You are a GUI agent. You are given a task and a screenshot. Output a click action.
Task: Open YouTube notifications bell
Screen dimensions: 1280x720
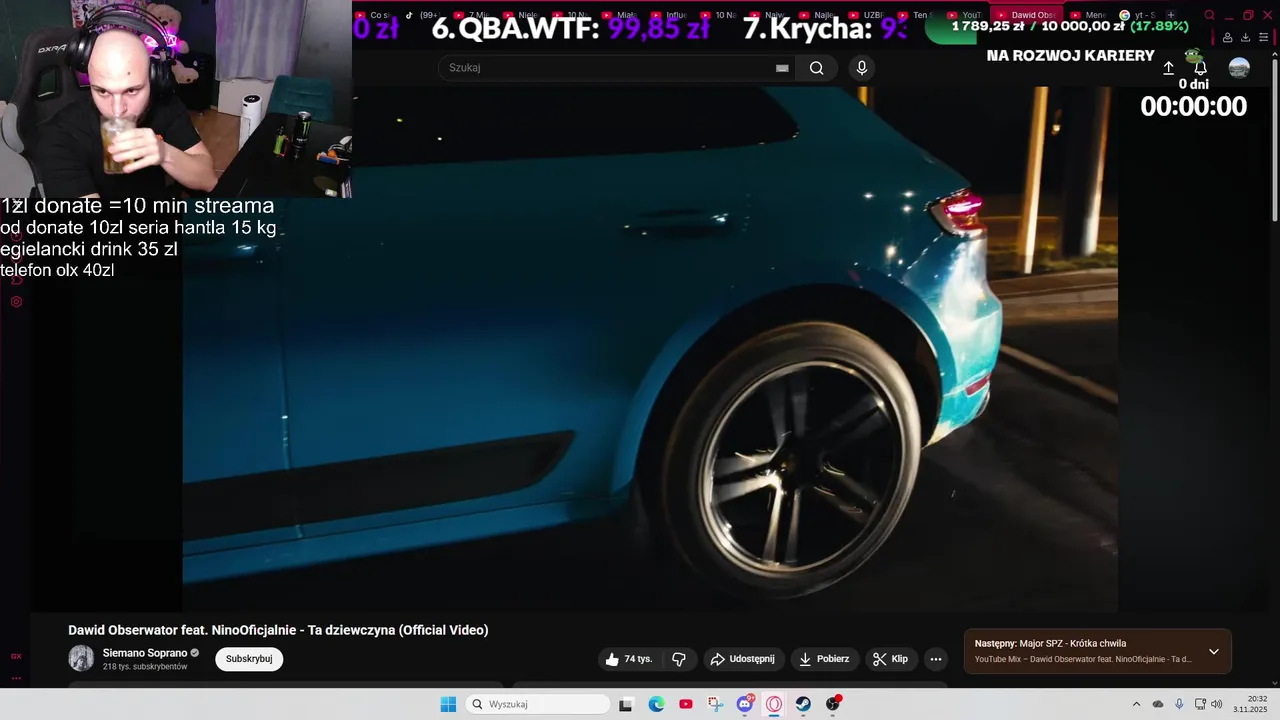(1200, 68)
